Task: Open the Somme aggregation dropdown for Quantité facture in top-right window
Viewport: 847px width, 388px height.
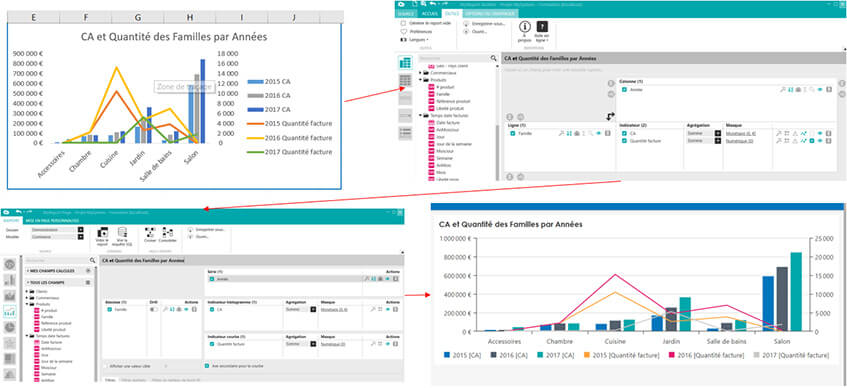Action: tap(718, 141)
